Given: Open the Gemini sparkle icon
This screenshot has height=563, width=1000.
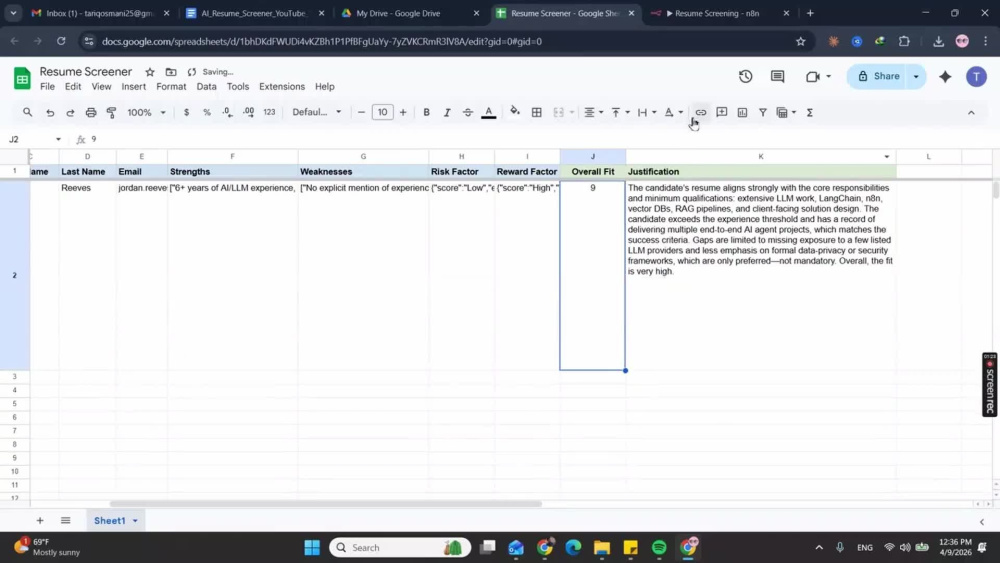Looking at the screenshot, I should (945, 77).
